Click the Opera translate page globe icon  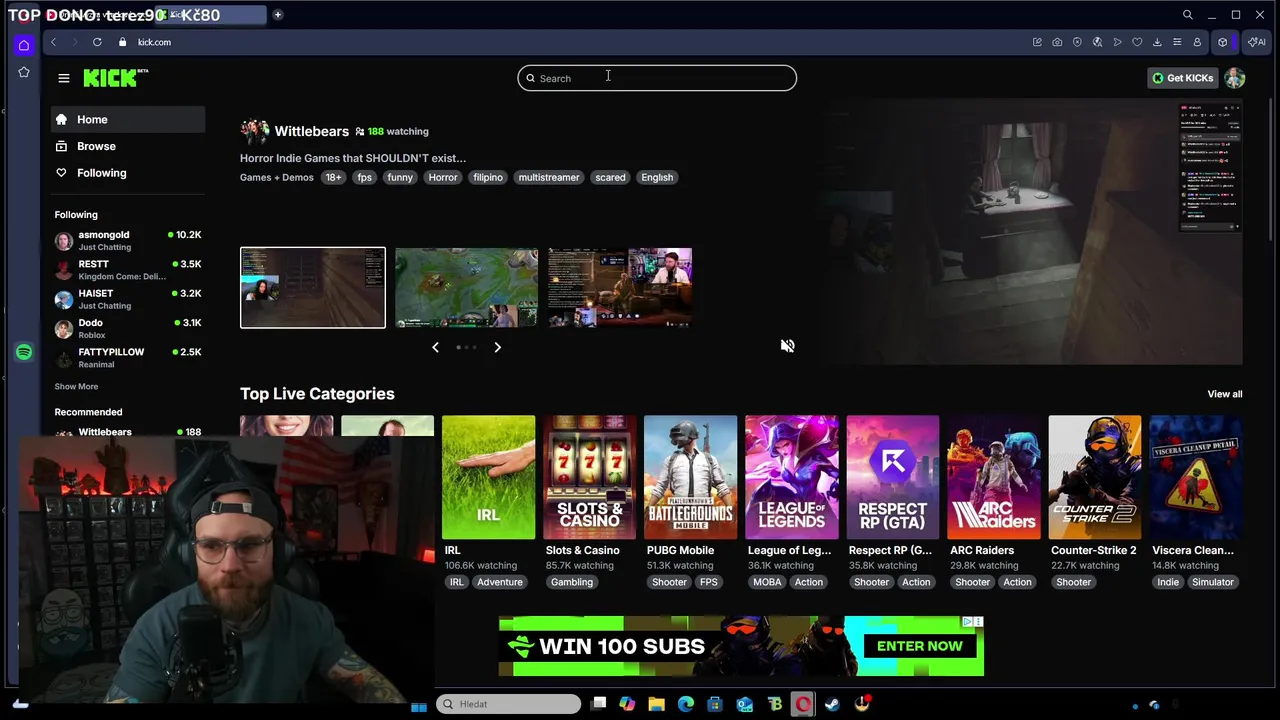click(x=1097, y=42)
